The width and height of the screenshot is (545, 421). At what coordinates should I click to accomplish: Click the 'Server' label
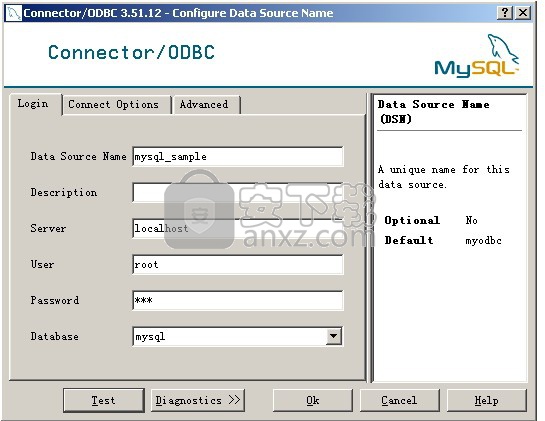[x=48, y=228]
